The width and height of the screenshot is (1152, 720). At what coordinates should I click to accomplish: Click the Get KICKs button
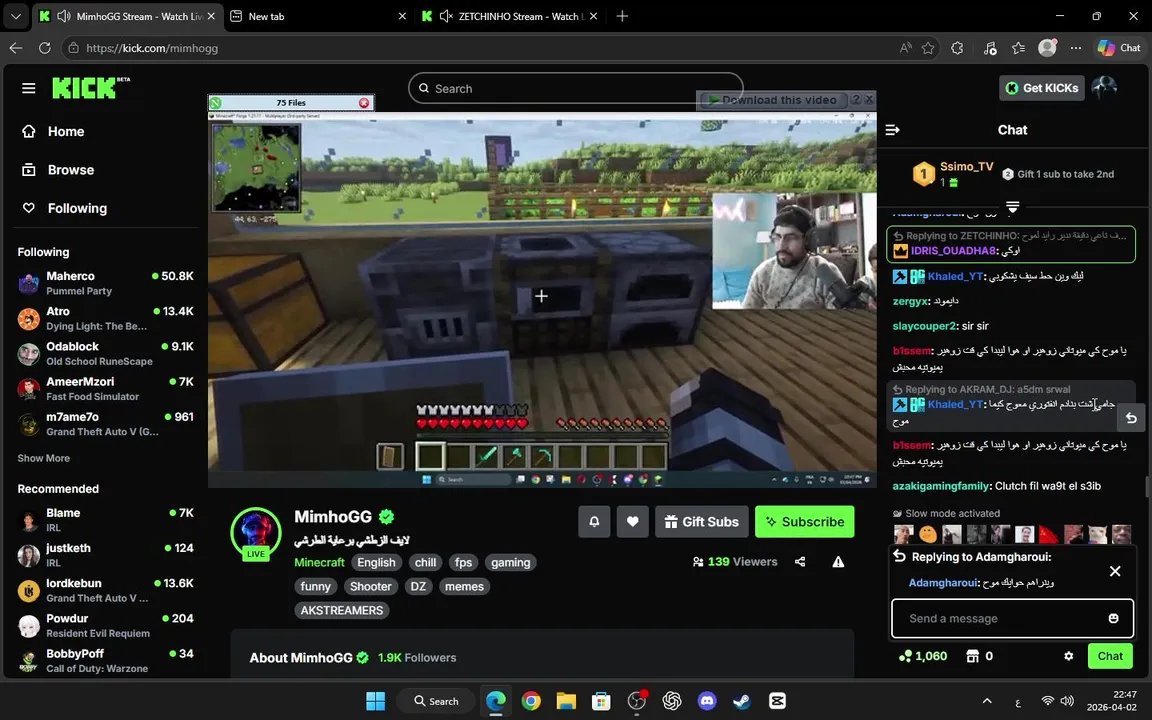(1042, 88)
